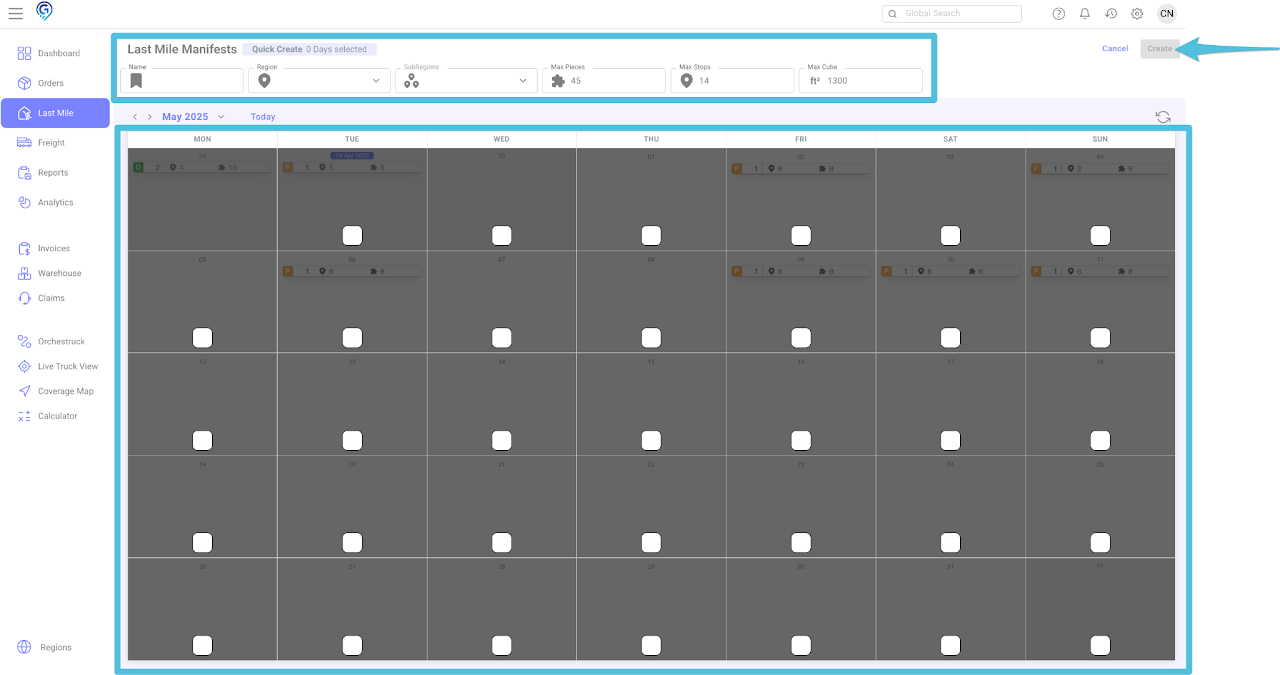
Task: Click the Max Pieces field
Action: pyautogui.click(x=604, y=81)
